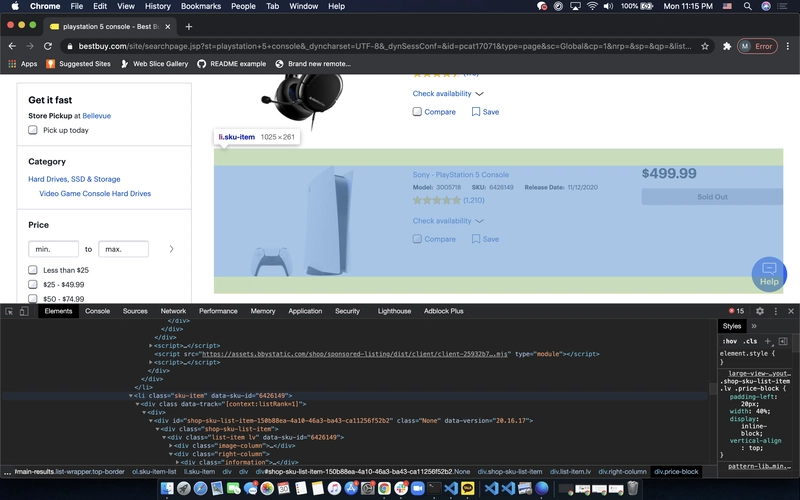
Task: Open Video Game Console Hard Drives category
Action: (95, 193)
